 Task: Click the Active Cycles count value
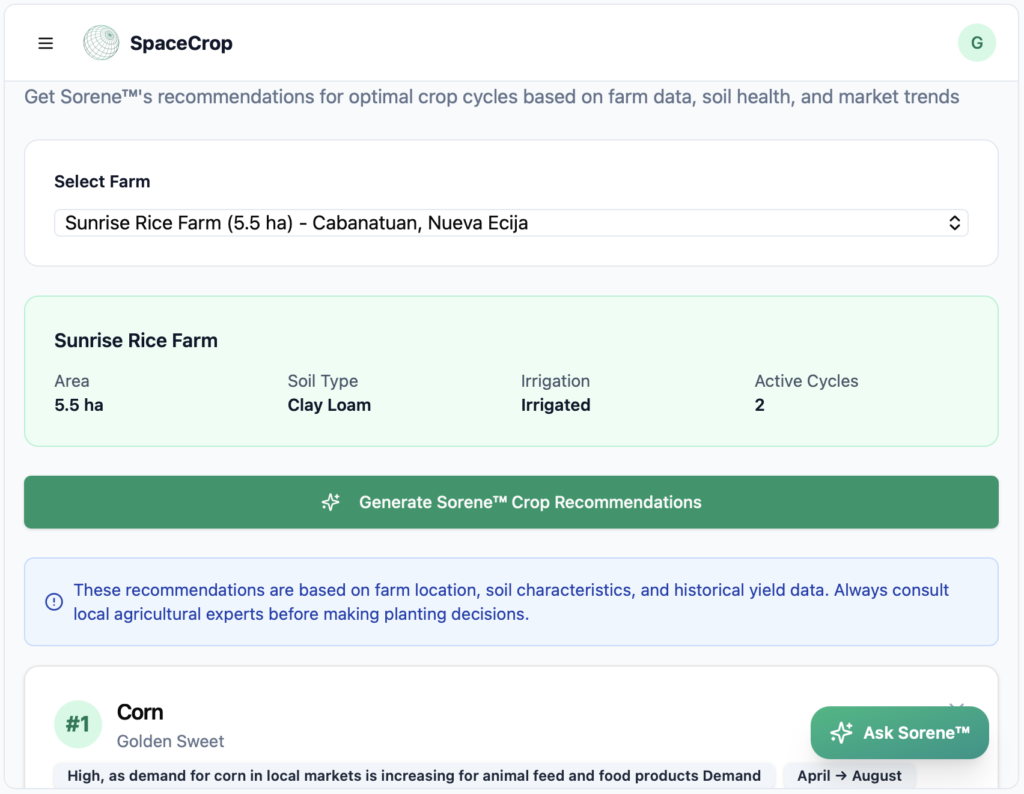click(760, 405)
